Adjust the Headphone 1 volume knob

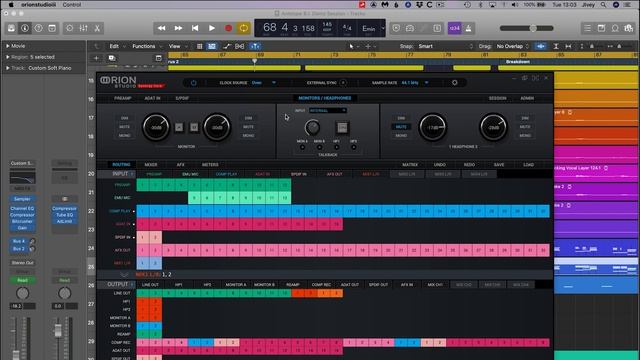pyautogui.click(x=433, y=127)
